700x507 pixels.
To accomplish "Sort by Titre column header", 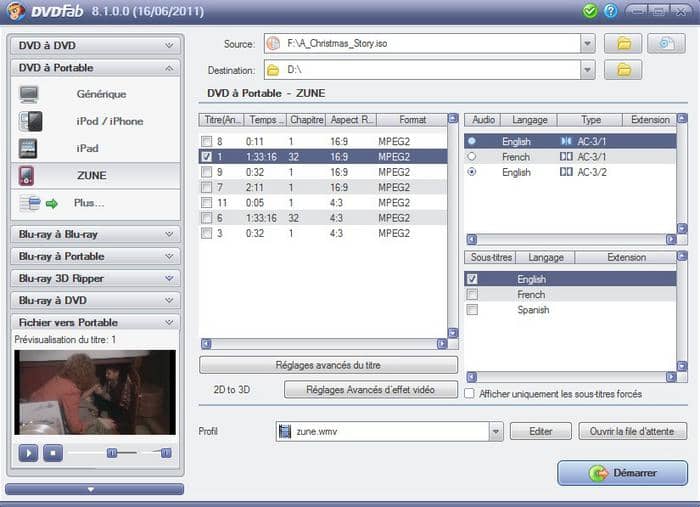I will tap(221, 120).
